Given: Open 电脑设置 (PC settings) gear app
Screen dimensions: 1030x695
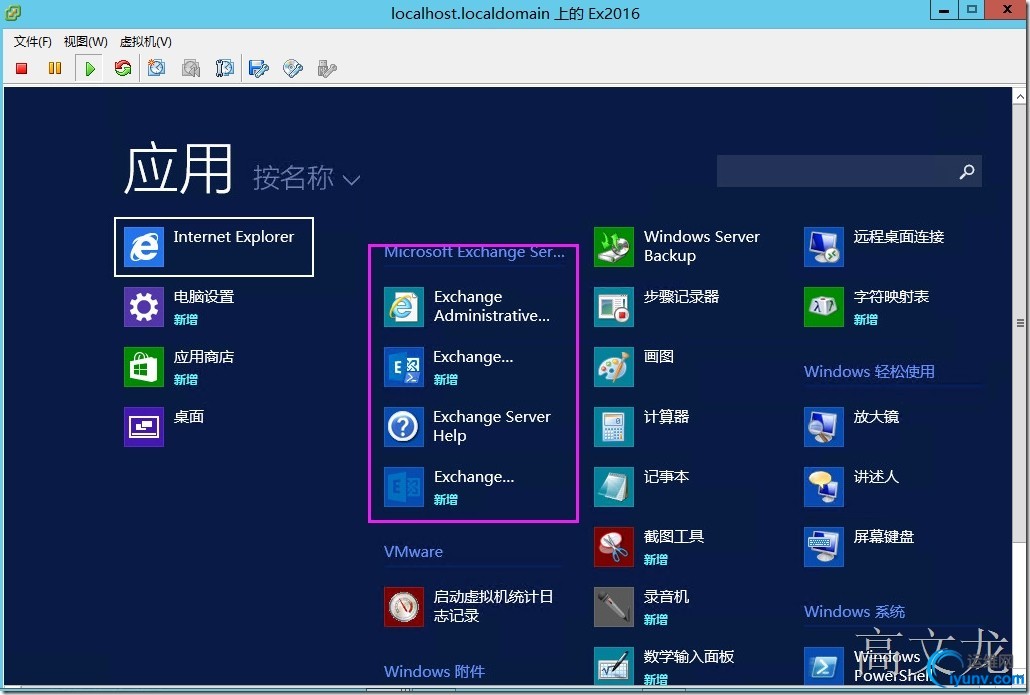Looking at the screenshot, I should click(179, 307).
